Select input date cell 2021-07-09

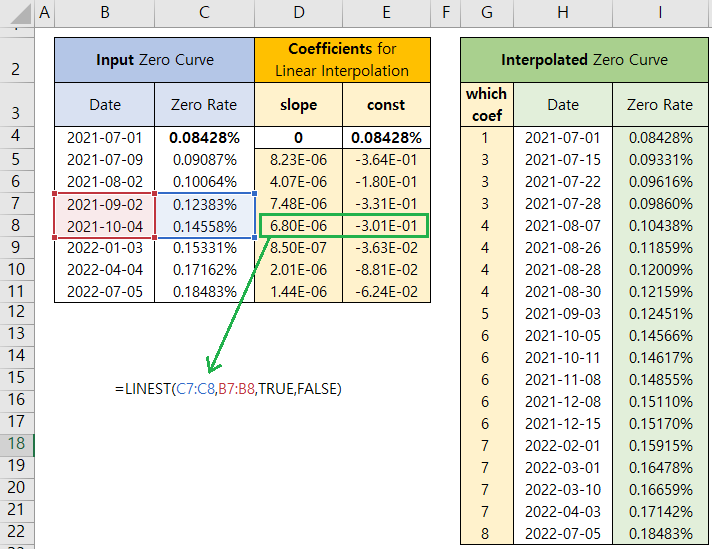click(105, 160)
